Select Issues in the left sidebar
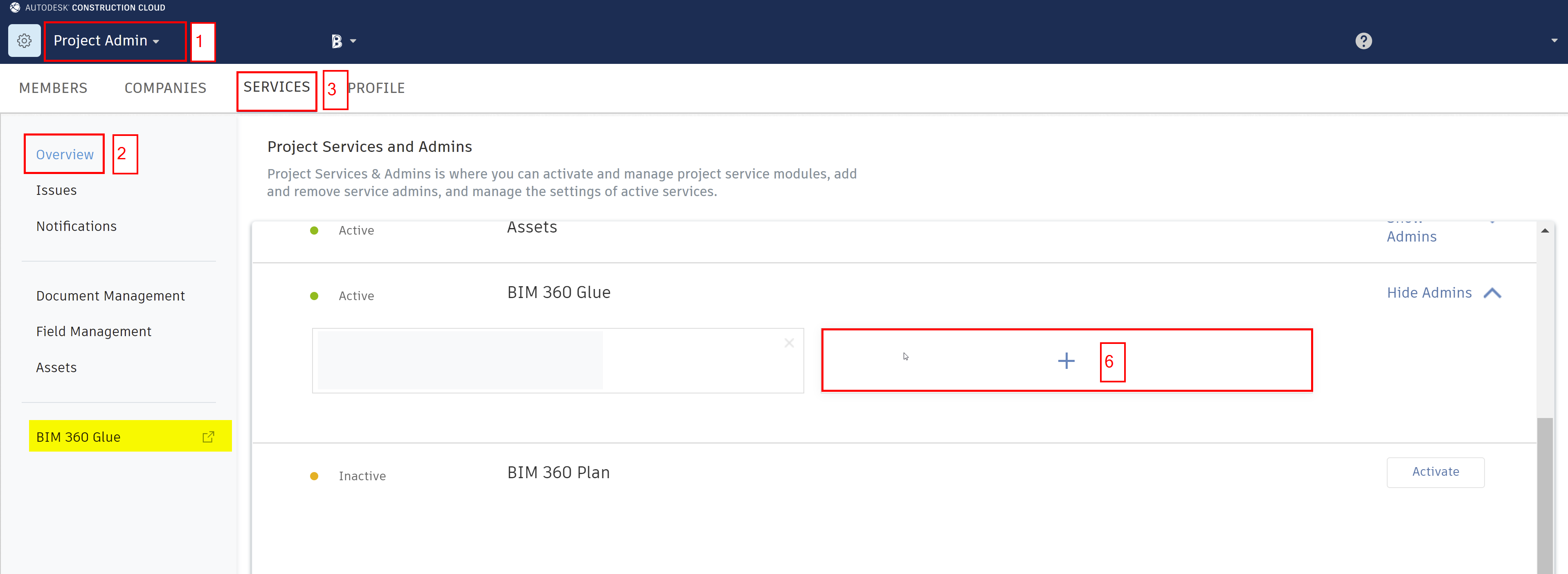 pos(56,190)
